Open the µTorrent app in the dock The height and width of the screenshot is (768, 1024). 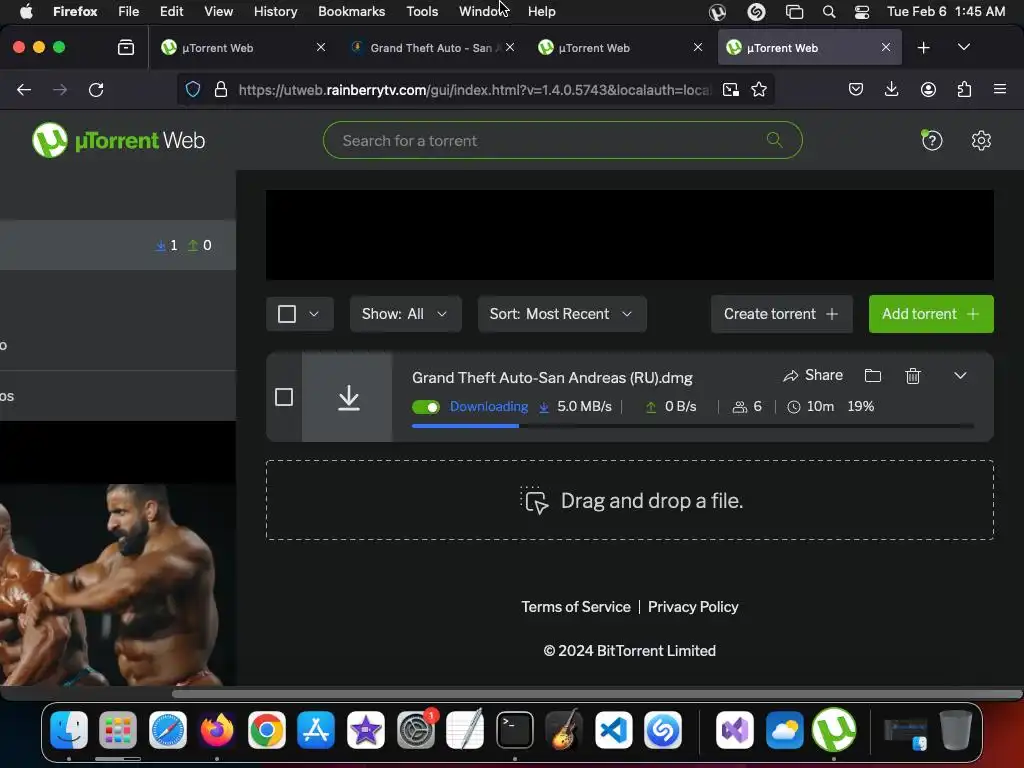point(834,729)
